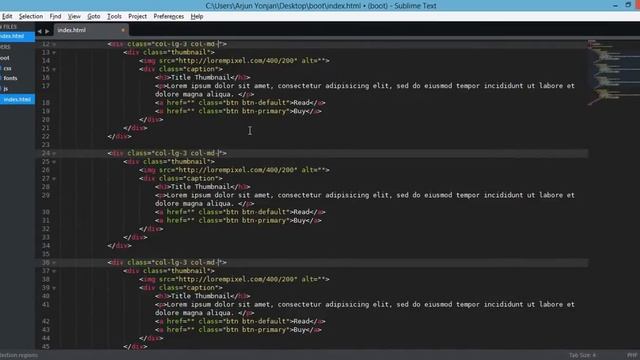The image size is (640, 360).
Task: Close the index.html tab using its dot
Action: click(123, 30)
